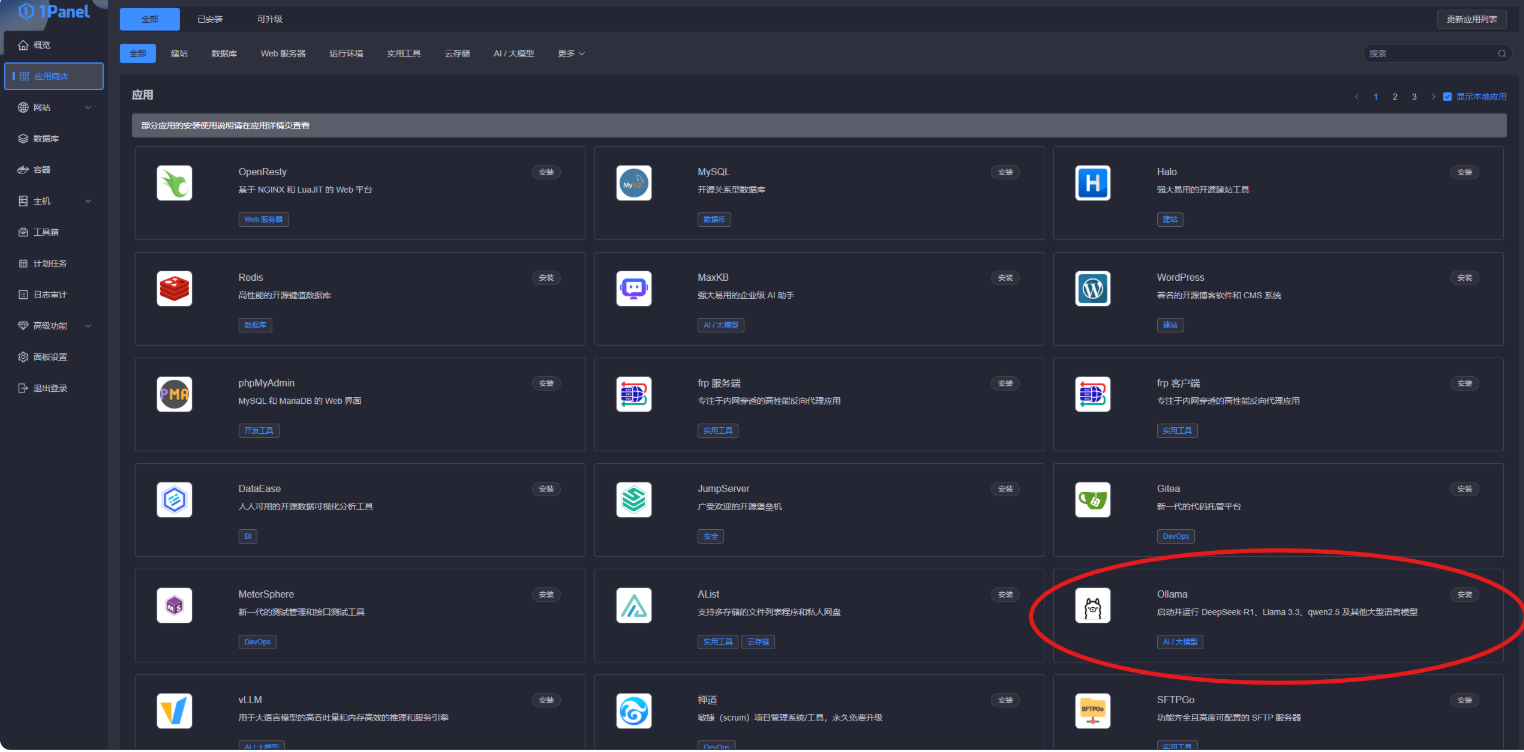Click the frp 客户端 app icon

click(x=1093, y=395)
